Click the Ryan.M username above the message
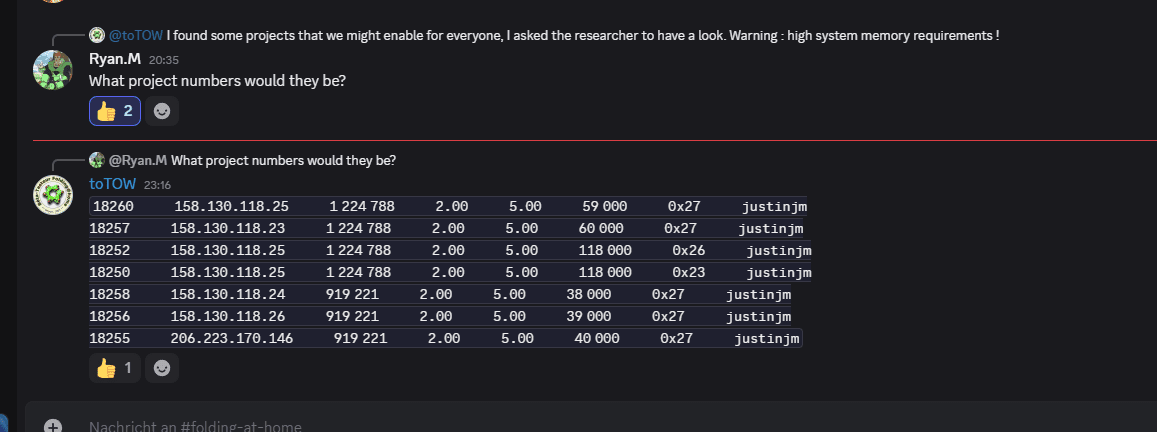 115,59
